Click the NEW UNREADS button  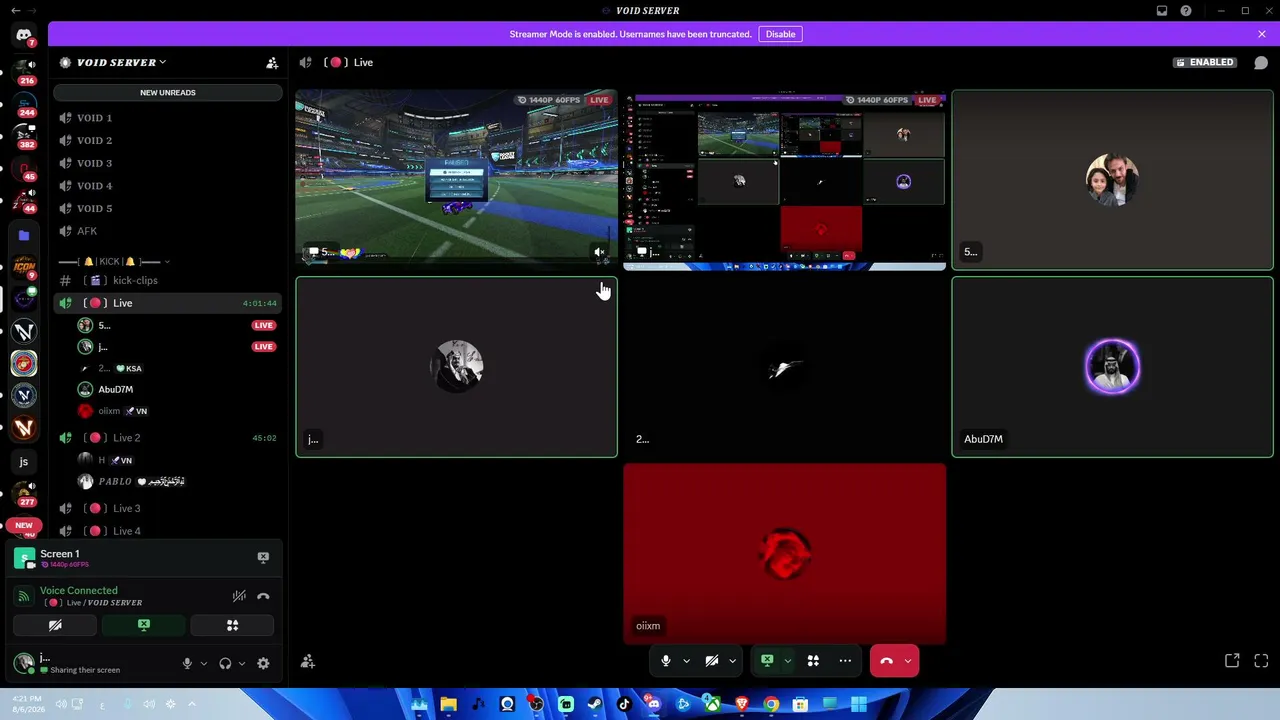tap(168, 93)
